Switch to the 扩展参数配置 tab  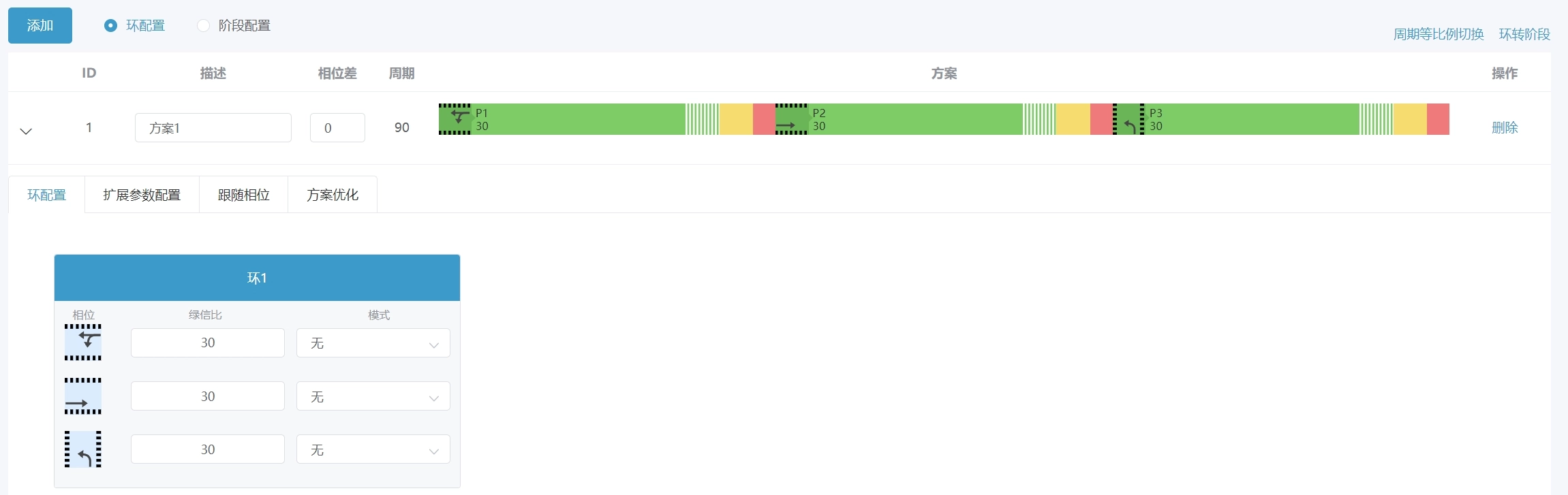pos(142,195)
